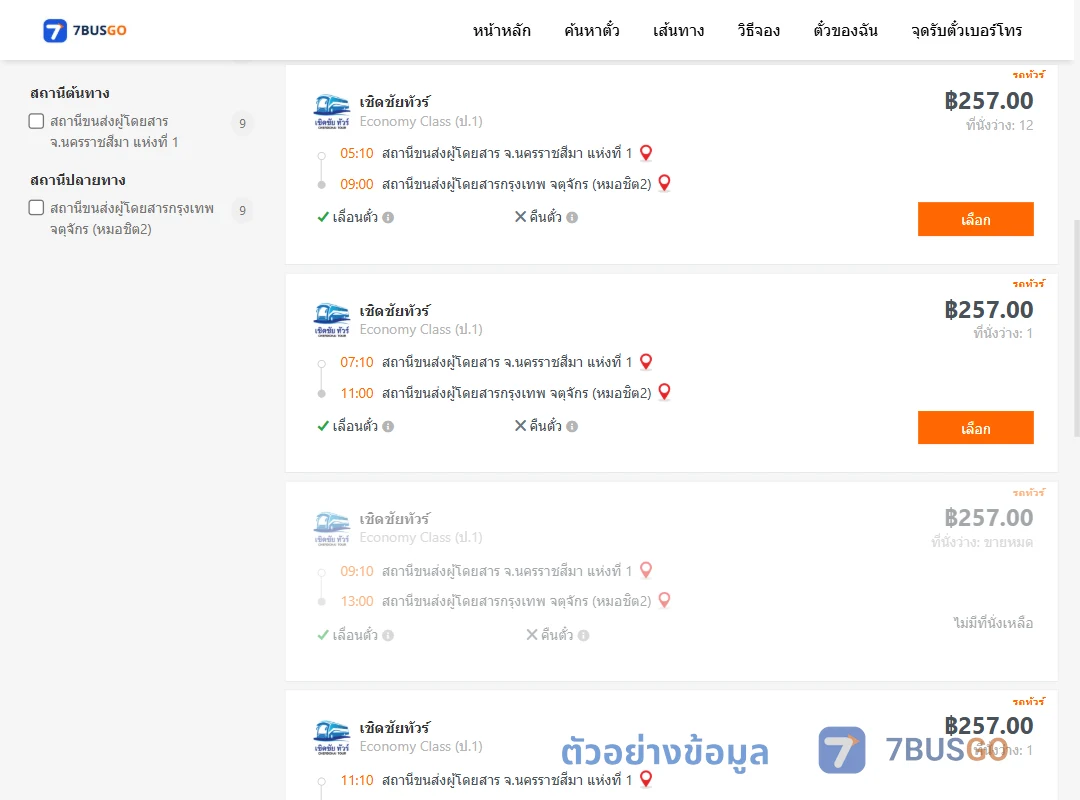Click ที่นั่งว่าง: ขายหมด text on 09:10 trip

(982, 542)
